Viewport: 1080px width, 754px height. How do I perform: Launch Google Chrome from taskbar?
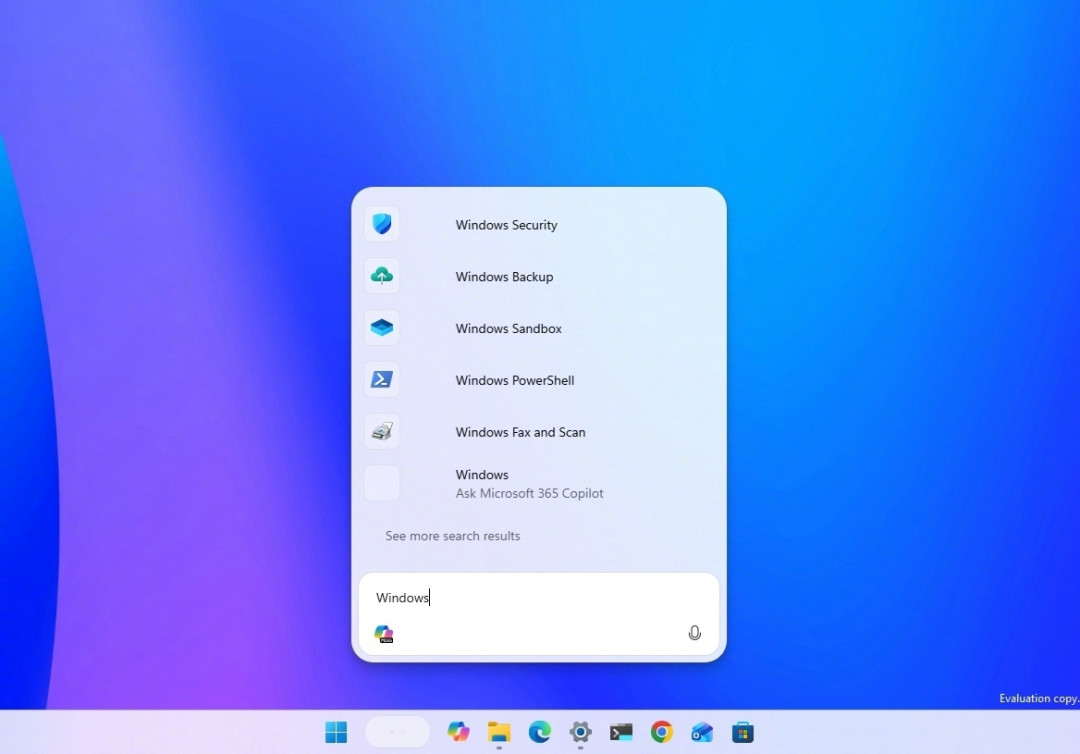(661, 732)
